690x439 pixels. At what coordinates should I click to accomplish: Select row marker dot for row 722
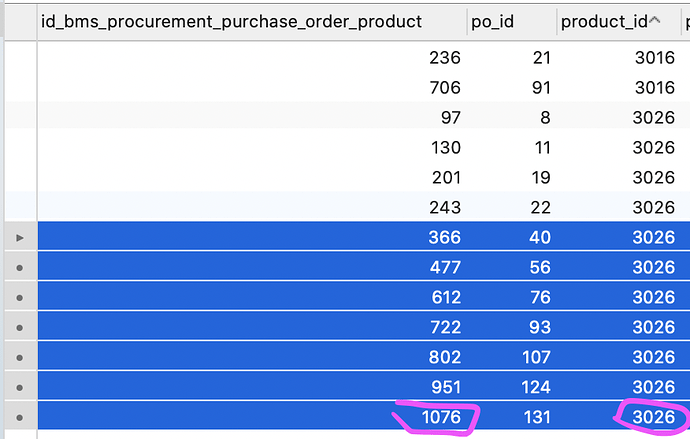tap(19, 327)
